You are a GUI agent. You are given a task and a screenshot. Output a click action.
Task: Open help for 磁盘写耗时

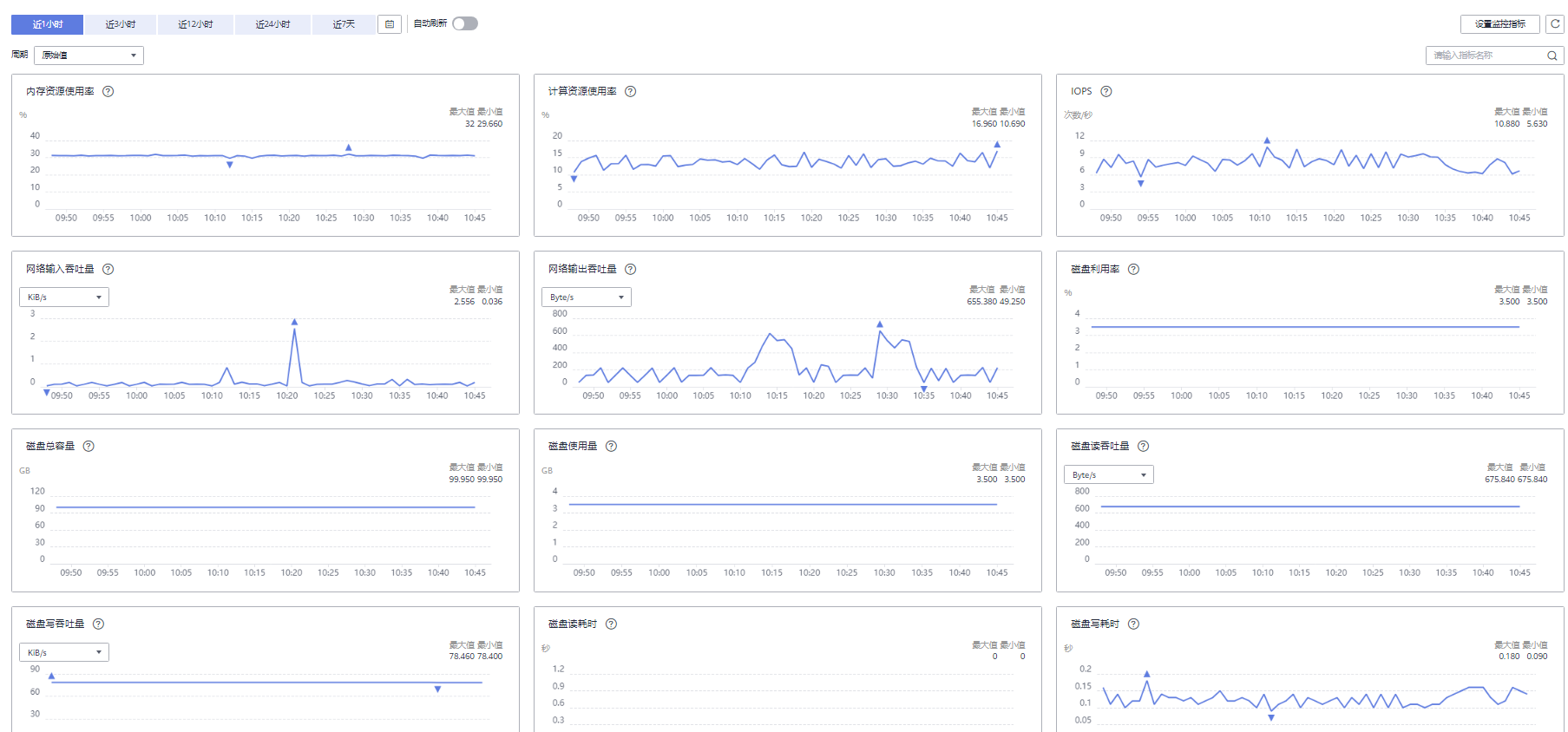(x=1133, y=624)
